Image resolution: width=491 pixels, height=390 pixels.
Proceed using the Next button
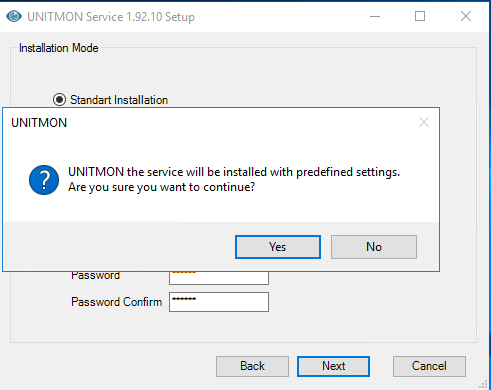tap(333, 366)
